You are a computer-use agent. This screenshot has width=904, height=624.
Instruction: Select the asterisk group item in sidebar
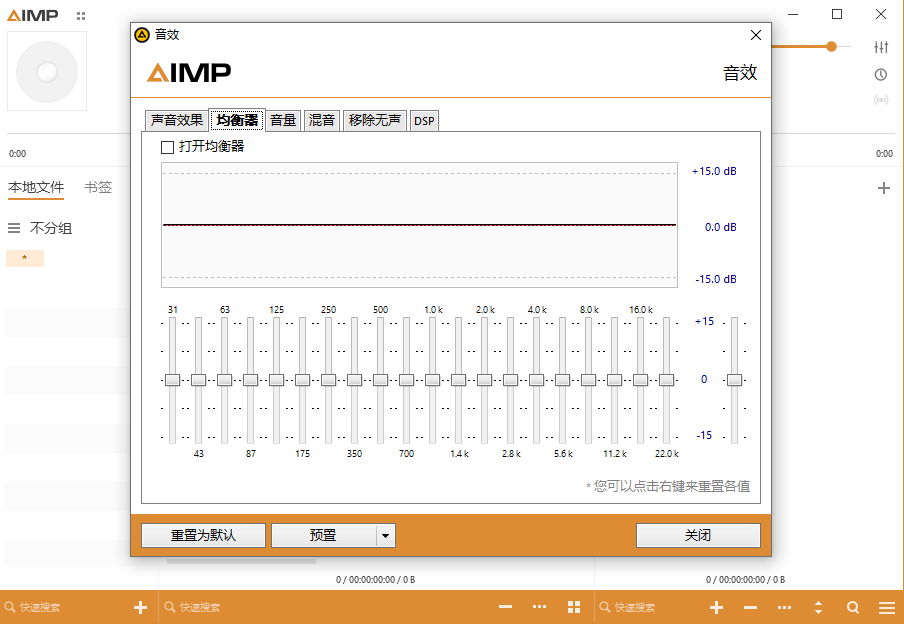coord(25,258)
